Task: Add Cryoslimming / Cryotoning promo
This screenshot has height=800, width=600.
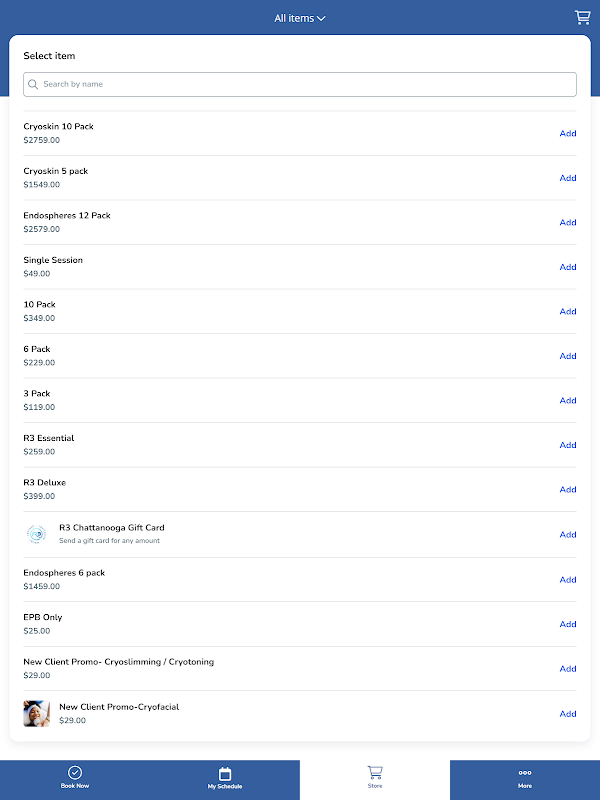Action: 568,669
